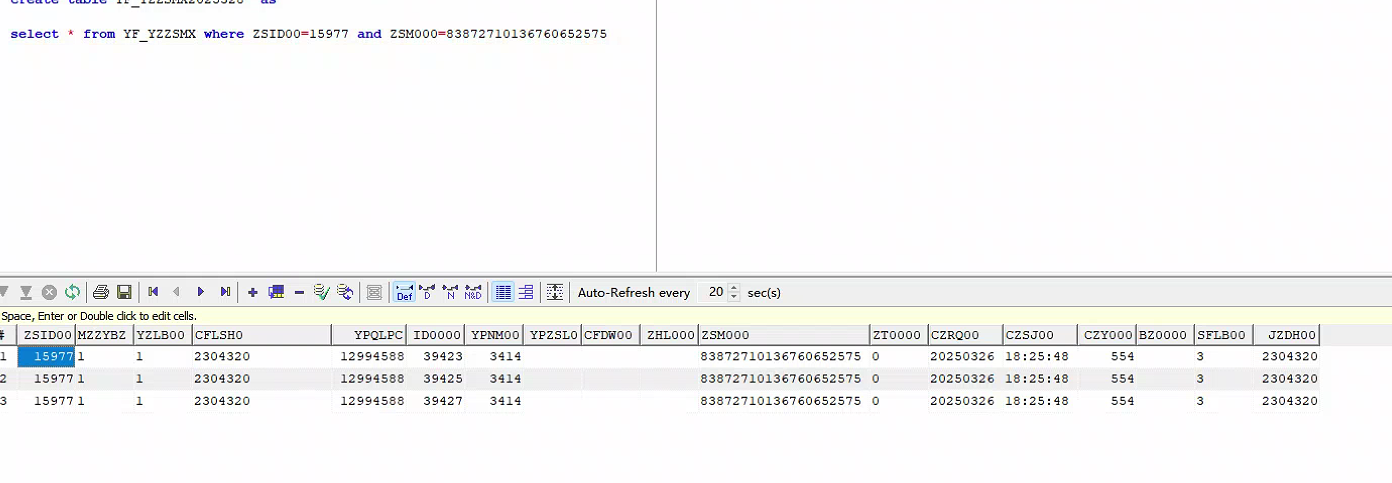This screenshot has height=483, width=1392.
Task: Click the YPNM00 column header
Action: click(495, 335)
